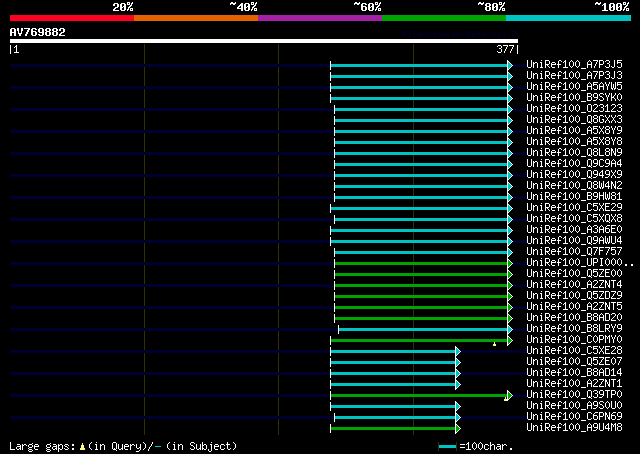The height and width of the screenshot is (454, 640).
Task: Select the UniRef100_B9HW81 label
Action: click(574, 196)
